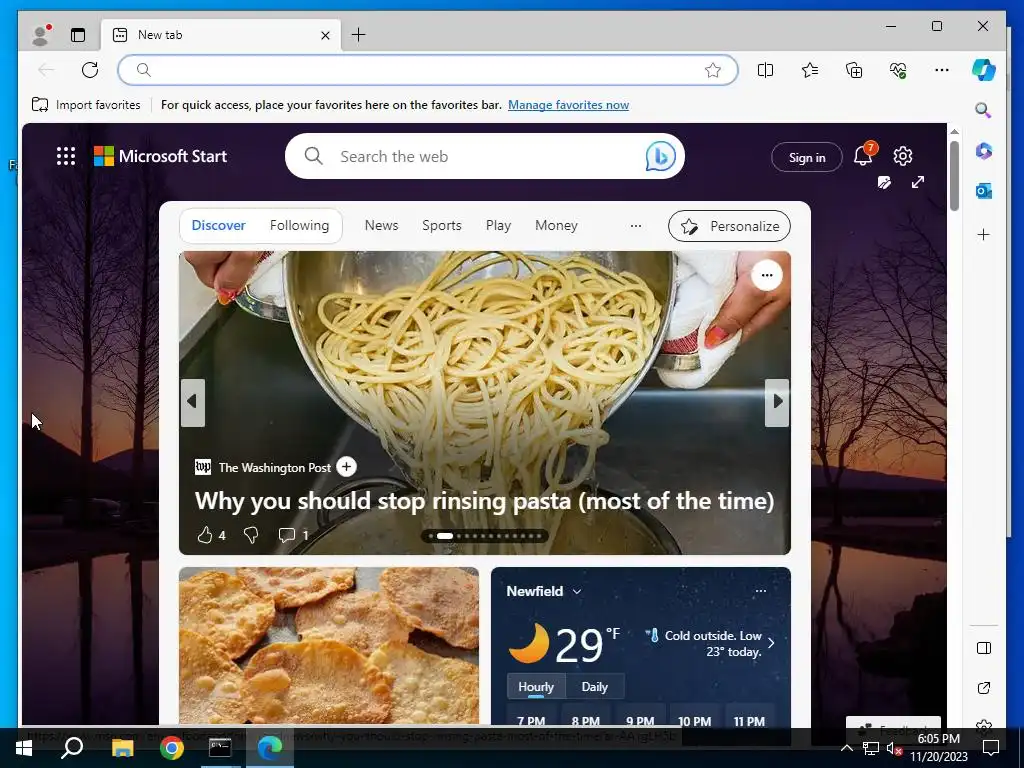Click the Microsoft Start logo
This screenshot has height=768, width=1024.
point(161,156)
